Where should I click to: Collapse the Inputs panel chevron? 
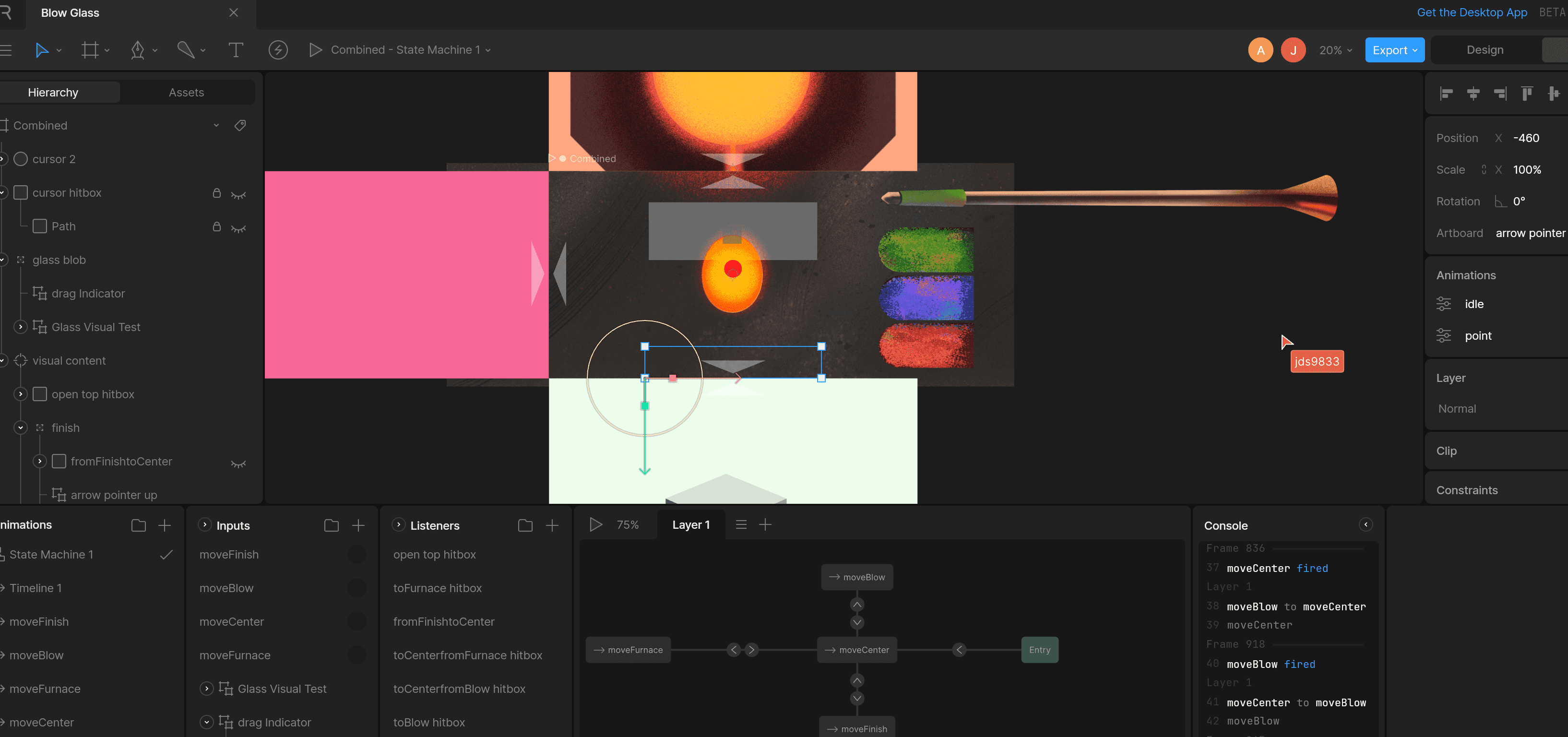tap(205, 524)
